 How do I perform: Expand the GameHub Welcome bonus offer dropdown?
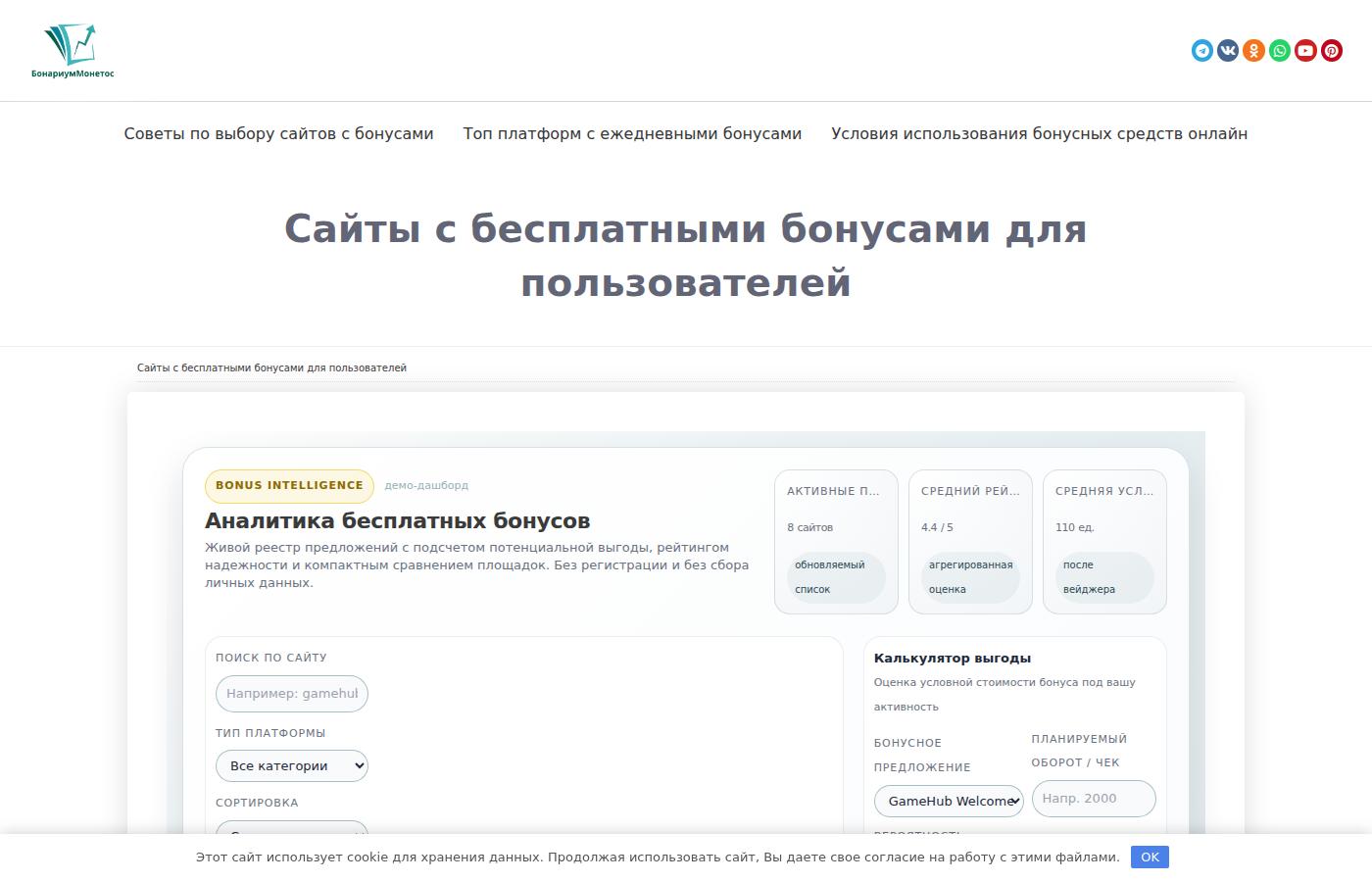[x=949, y=802]
